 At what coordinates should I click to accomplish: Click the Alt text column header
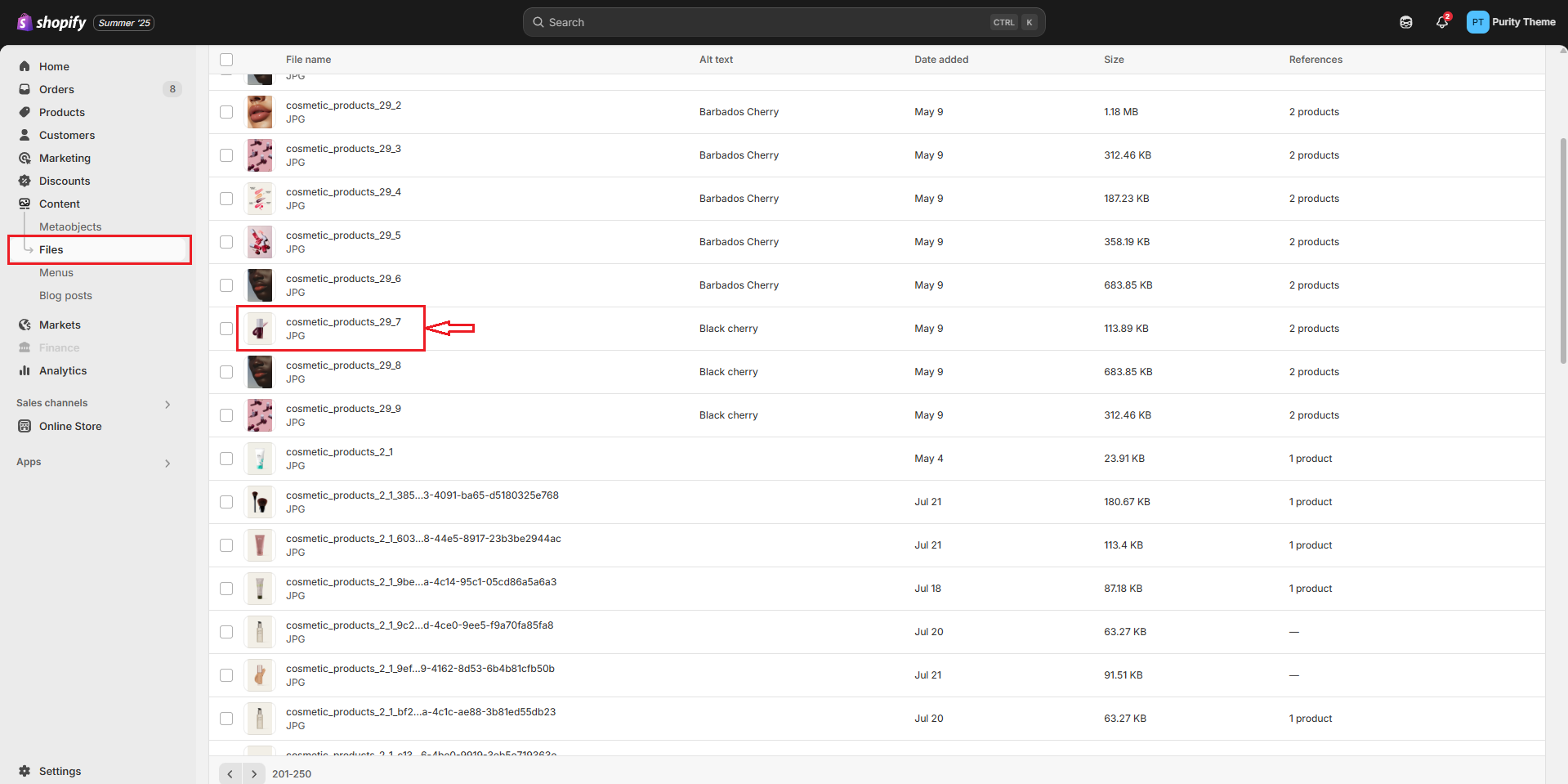[x=716, y=60]
